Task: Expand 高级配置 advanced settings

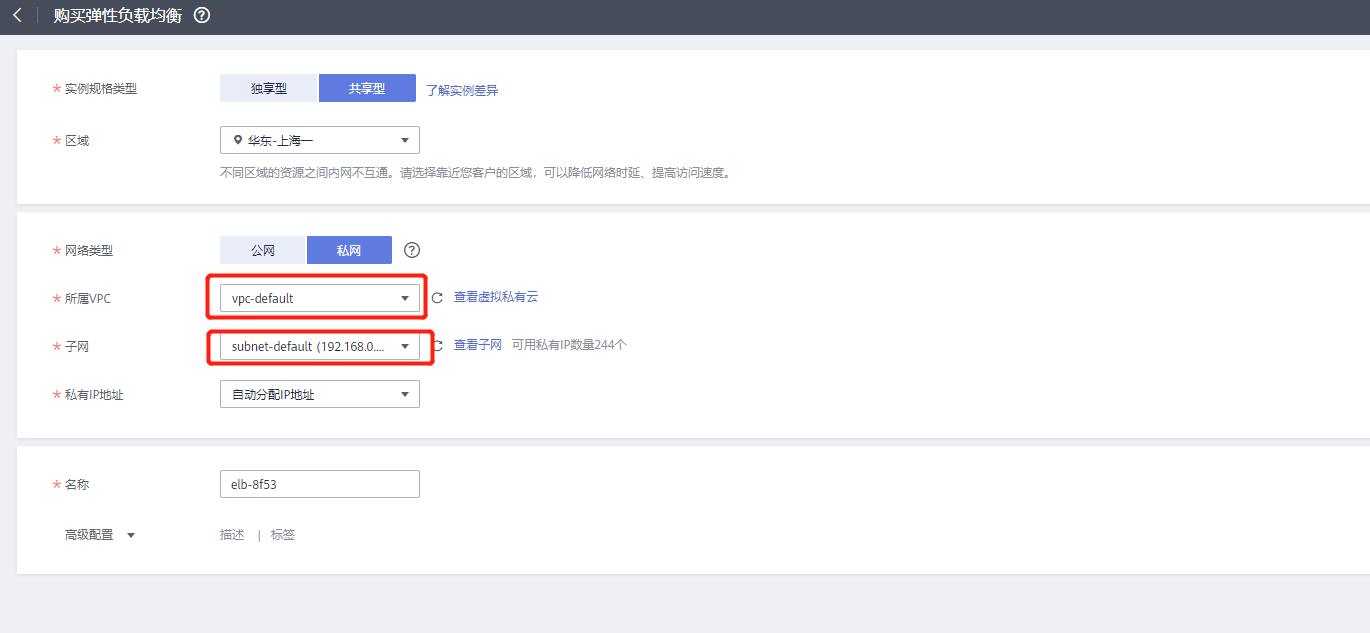Action: [x=100, y=535]
